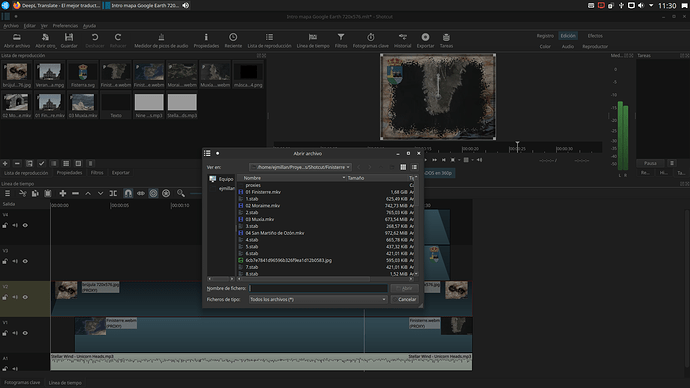This screenshot has width=690, height=388.
Task: Click clock 11:30 in system tray
Action: pyautogui.click(x=667, y=6)
